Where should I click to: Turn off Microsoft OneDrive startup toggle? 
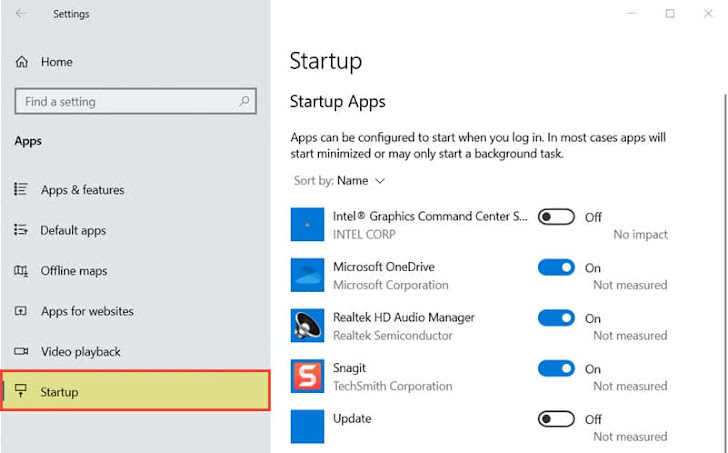coord(556,267)
